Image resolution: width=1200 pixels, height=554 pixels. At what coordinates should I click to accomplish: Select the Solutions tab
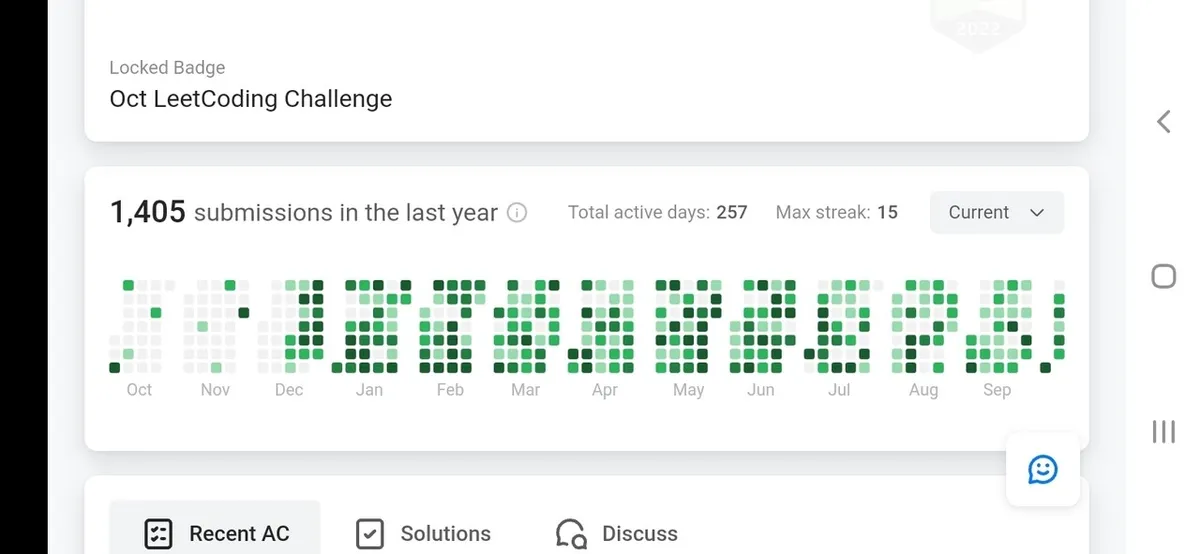tap(445, 534)
